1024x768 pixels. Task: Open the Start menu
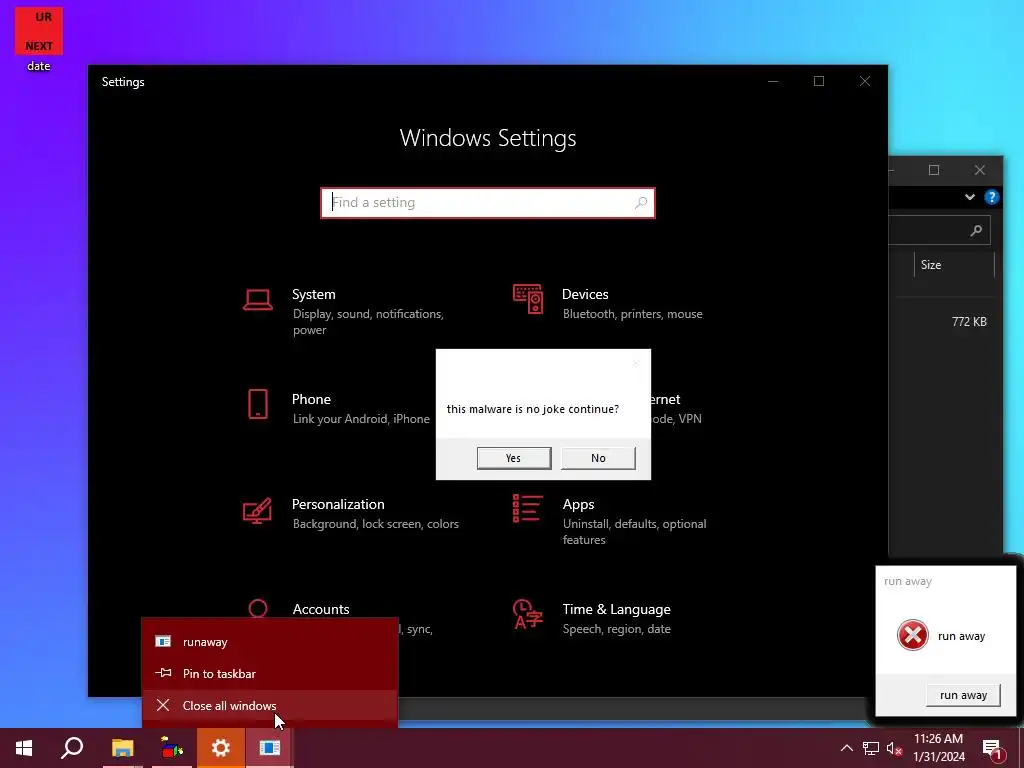[24, 748]
